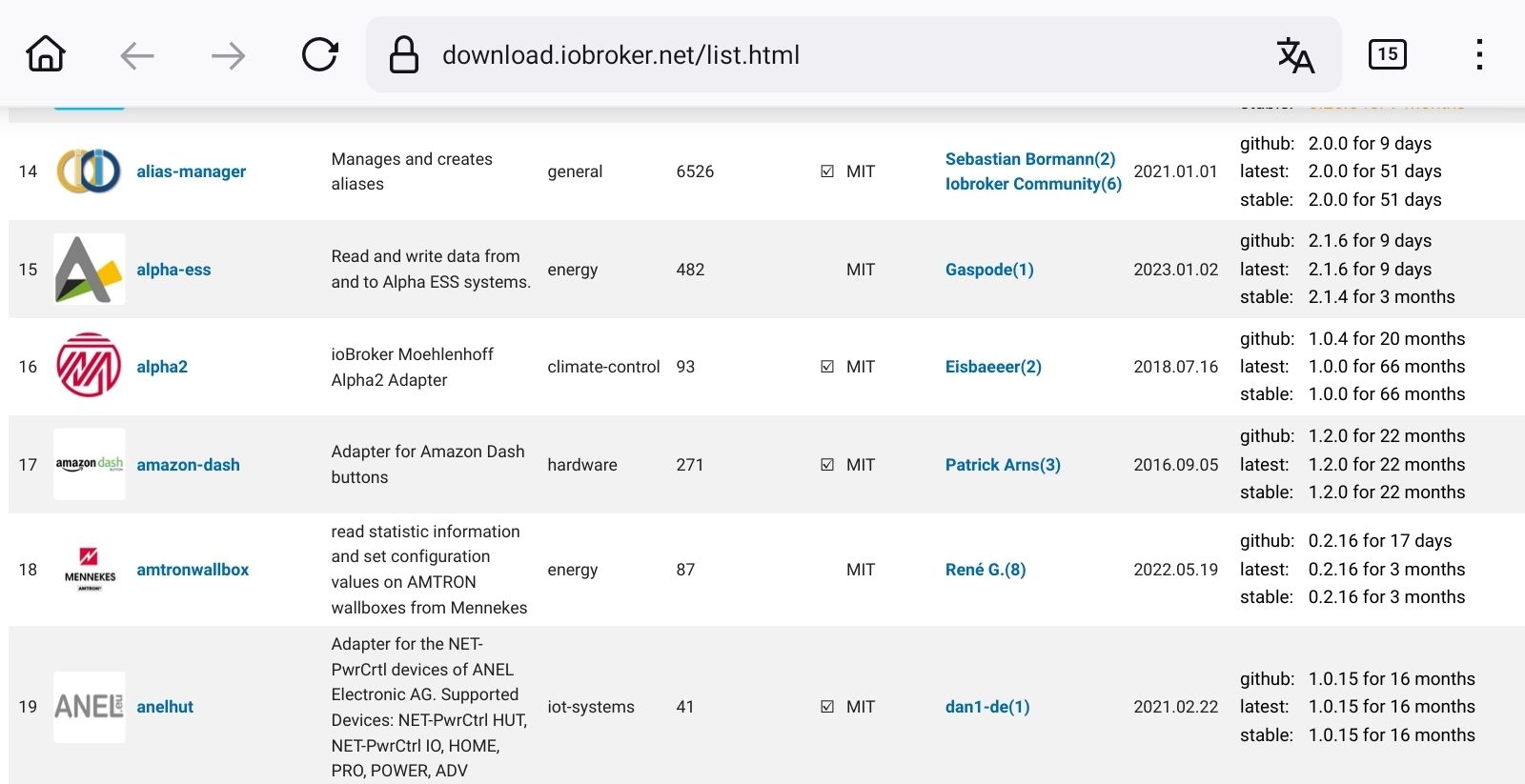1525x784 pixels.
Task: Click the alpha2 Moehlenhoff logo
Action: (89, 366)
